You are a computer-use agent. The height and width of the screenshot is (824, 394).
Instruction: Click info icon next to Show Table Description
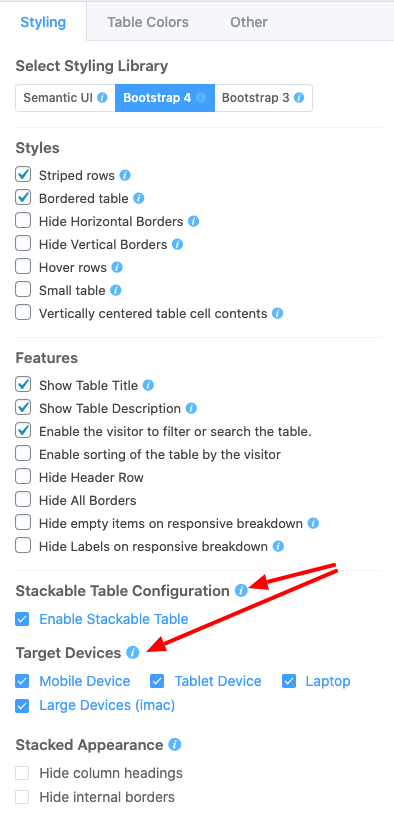192,408
